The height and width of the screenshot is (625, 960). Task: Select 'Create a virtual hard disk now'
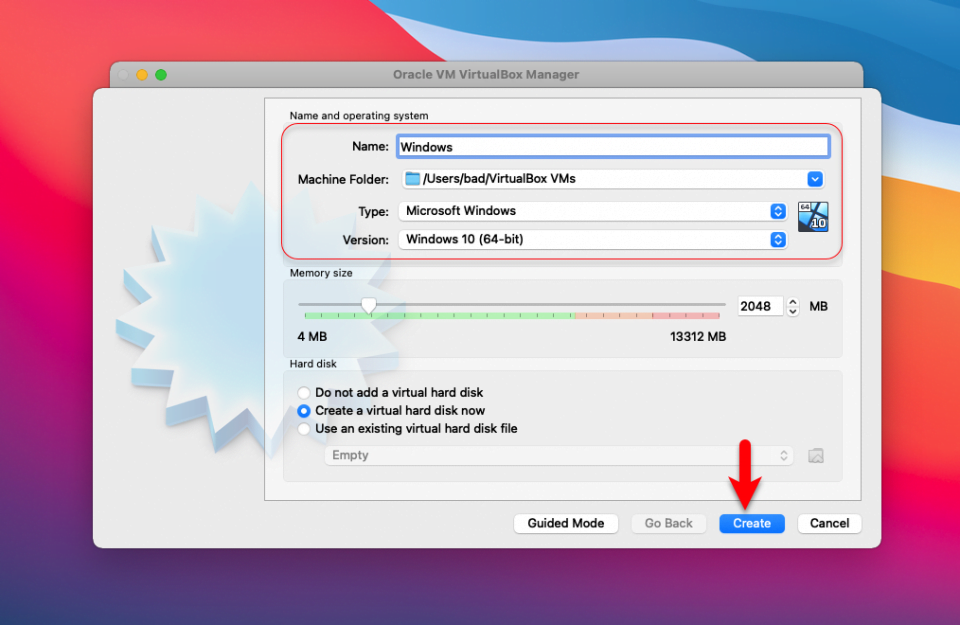[x=303, y=410]
